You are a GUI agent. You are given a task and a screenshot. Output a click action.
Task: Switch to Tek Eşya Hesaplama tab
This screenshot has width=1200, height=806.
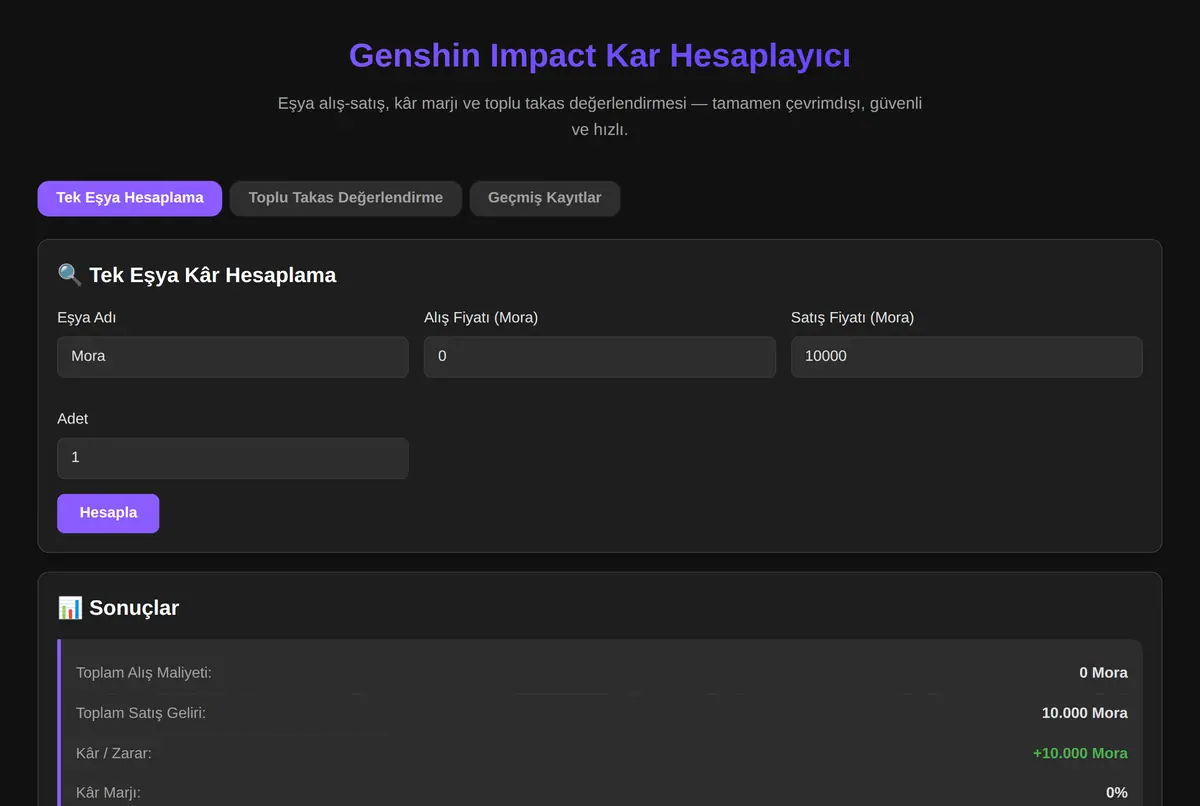[130, 198]
